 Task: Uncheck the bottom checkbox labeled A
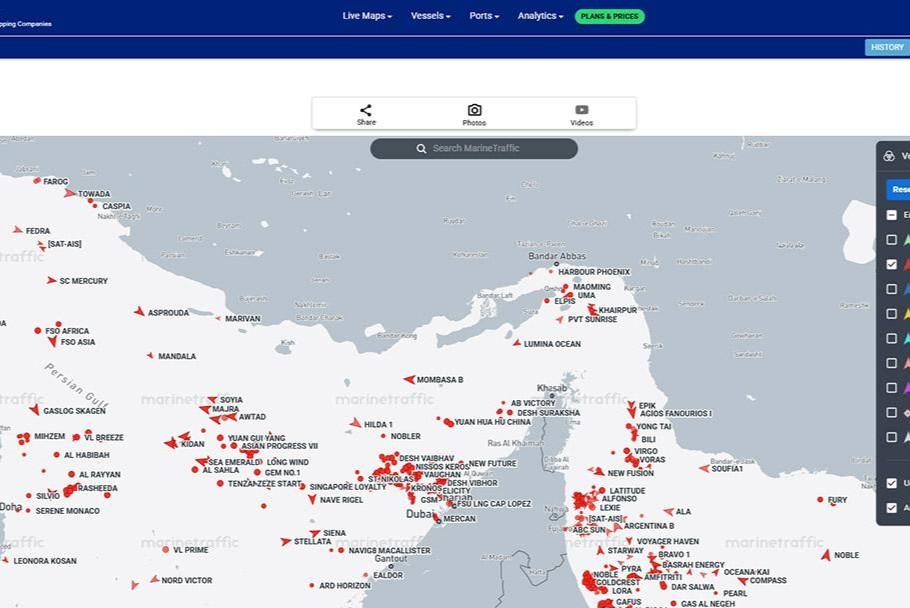tap(891, 508)
